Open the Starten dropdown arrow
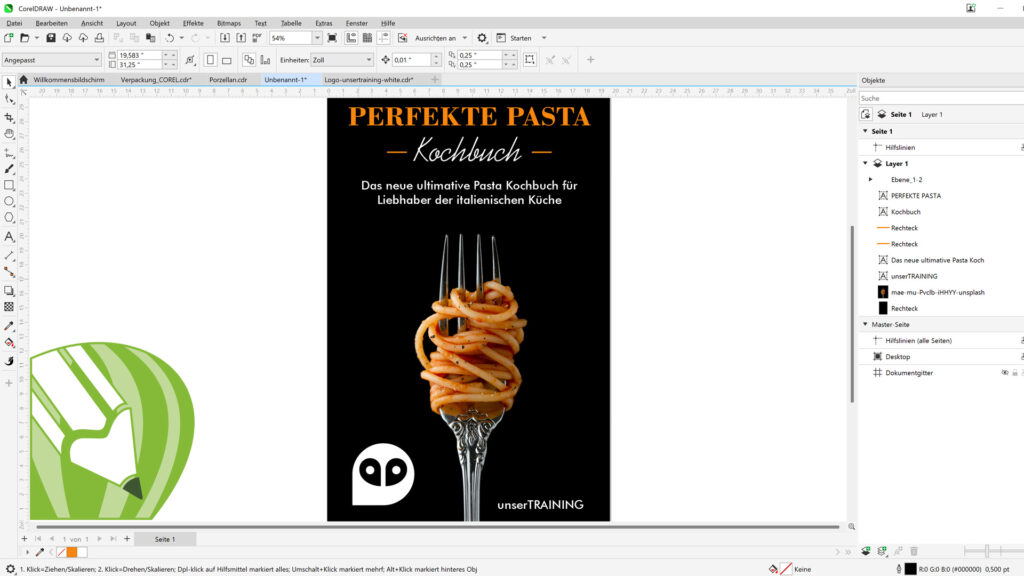This screenshot has width=1024, height=576. coord(544,38)
